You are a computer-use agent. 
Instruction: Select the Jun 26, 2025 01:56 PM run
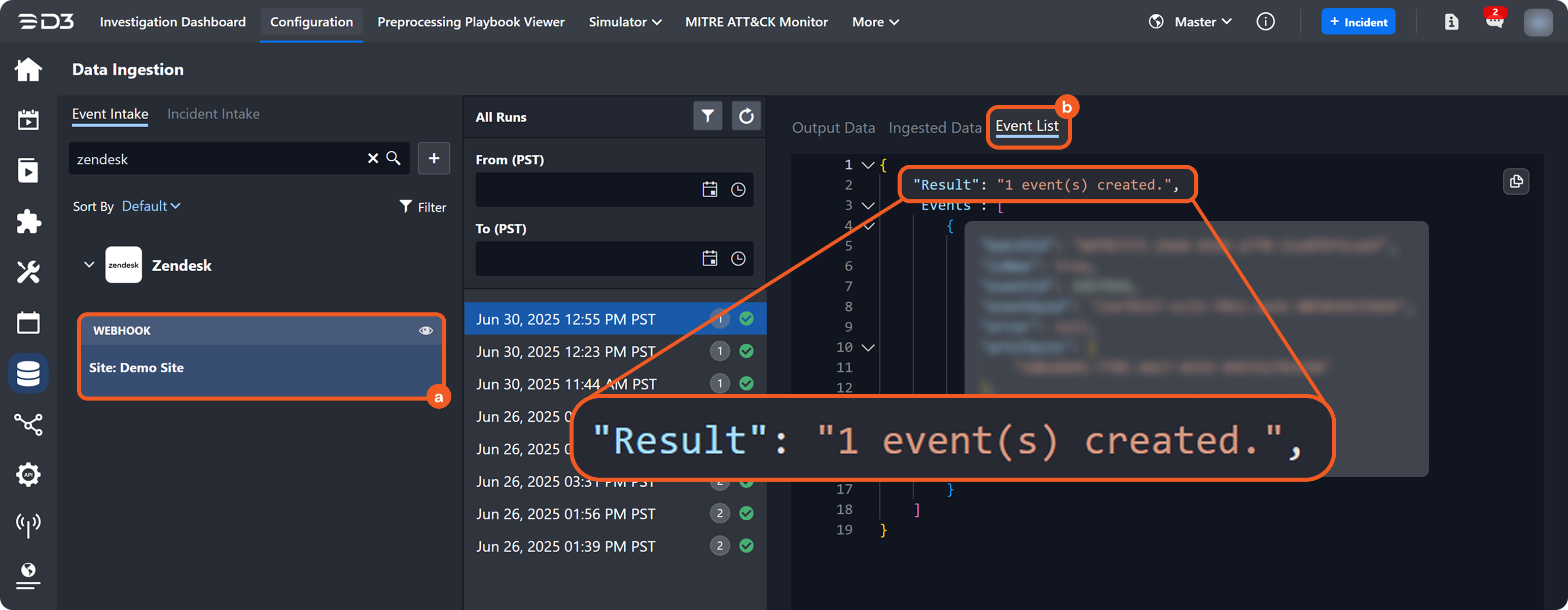565,514
